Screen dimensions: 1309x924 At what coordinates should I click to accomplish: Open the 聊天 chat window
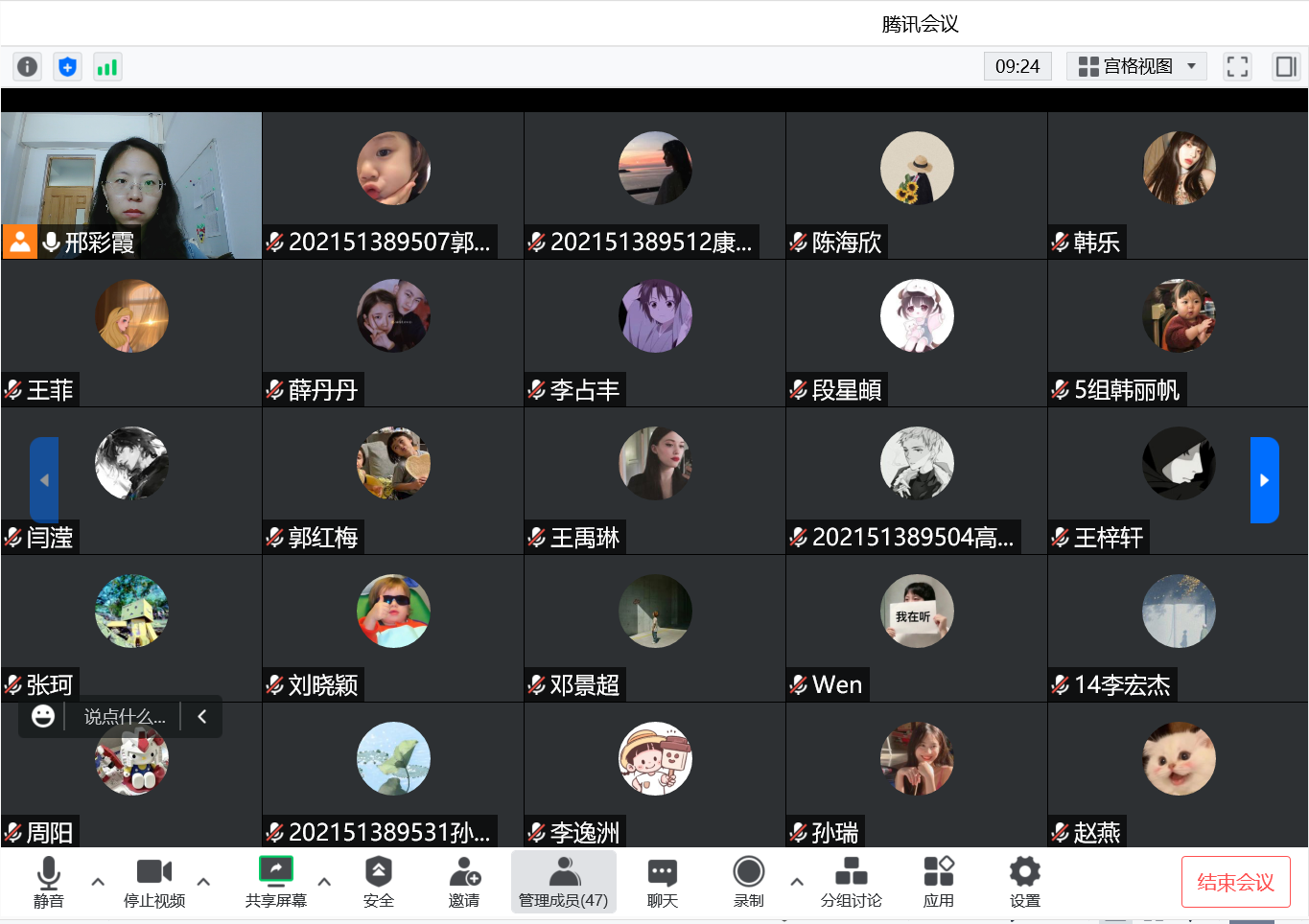(x=662, y=882)
